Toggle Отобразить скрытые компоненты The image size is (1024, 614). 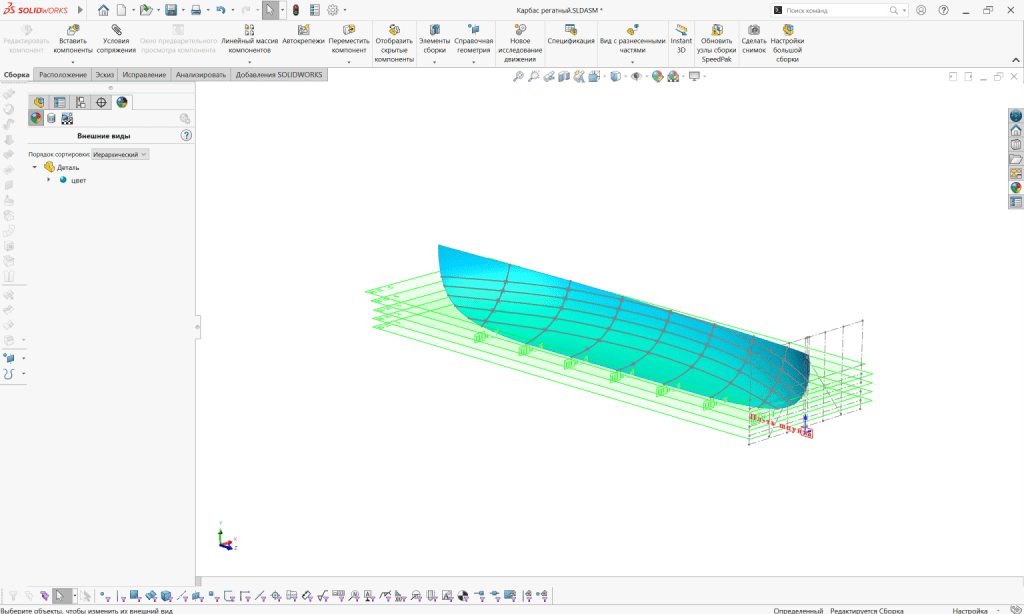point(394,44)
